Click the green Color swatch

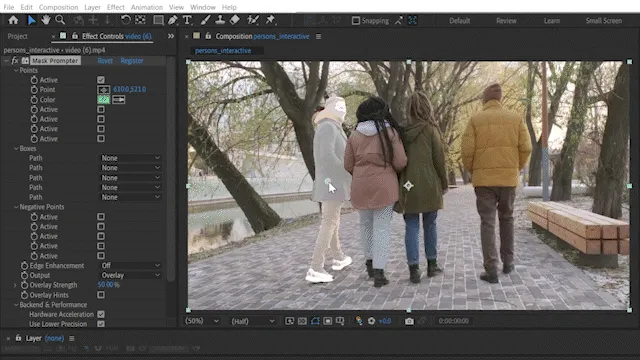104,99
